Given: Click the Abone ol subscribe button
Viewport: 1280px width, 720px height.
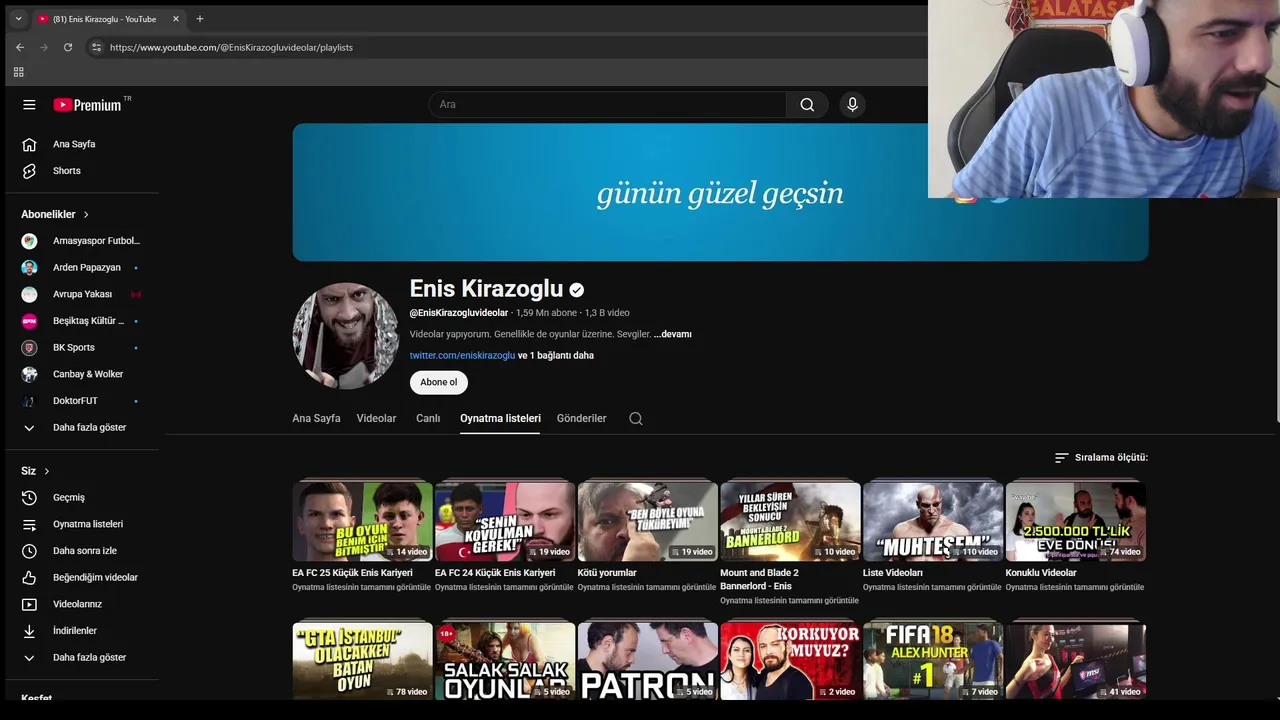Looking at the screenshot, I should 438,382.
